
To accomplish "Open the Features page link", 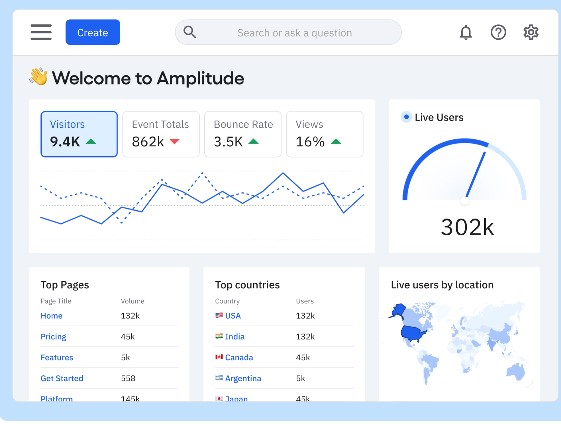I will pyautogui.click(x=57, y=357).
